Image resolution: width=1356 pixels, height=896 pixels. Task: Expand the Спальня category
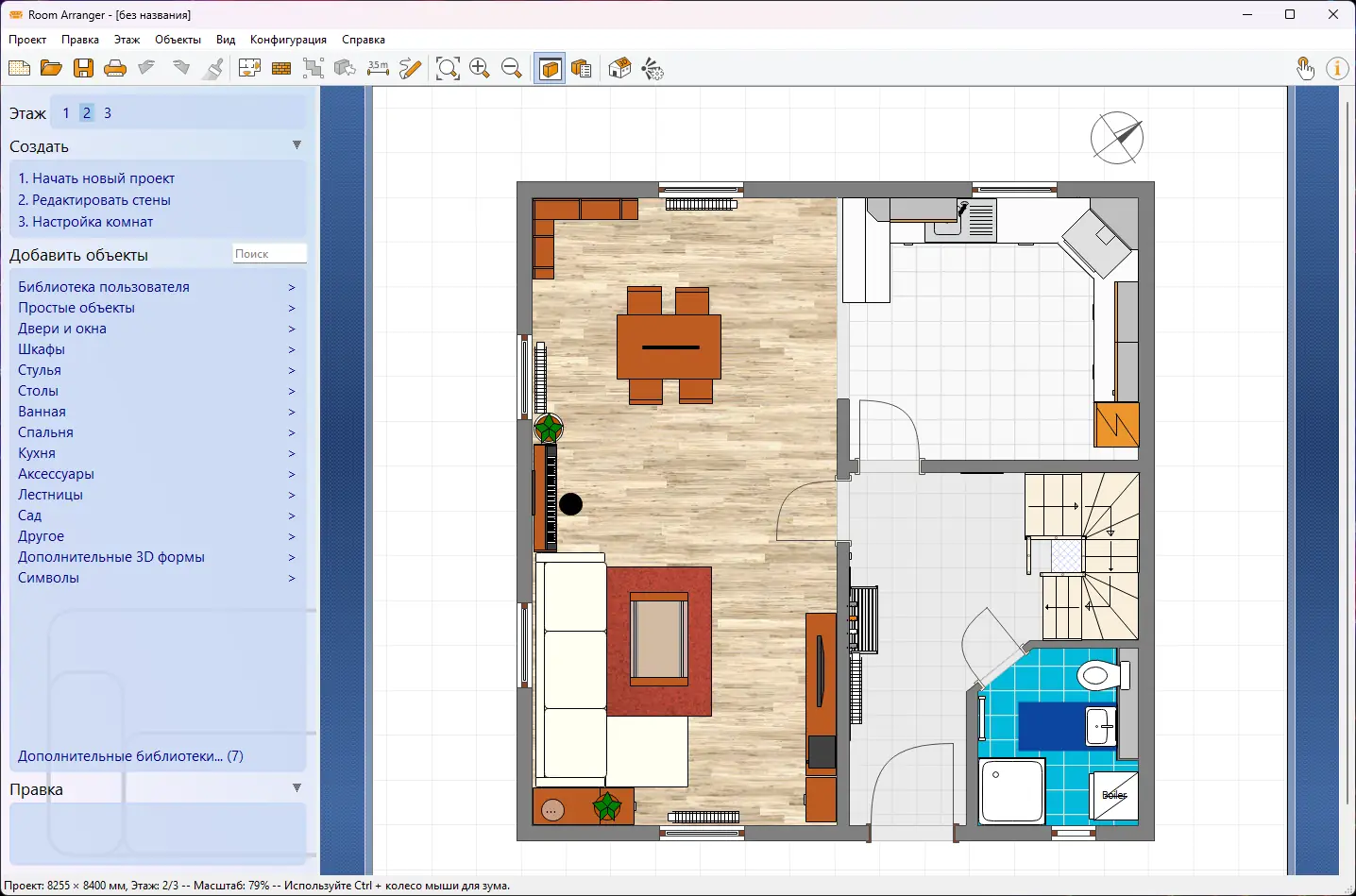(157, 432)
